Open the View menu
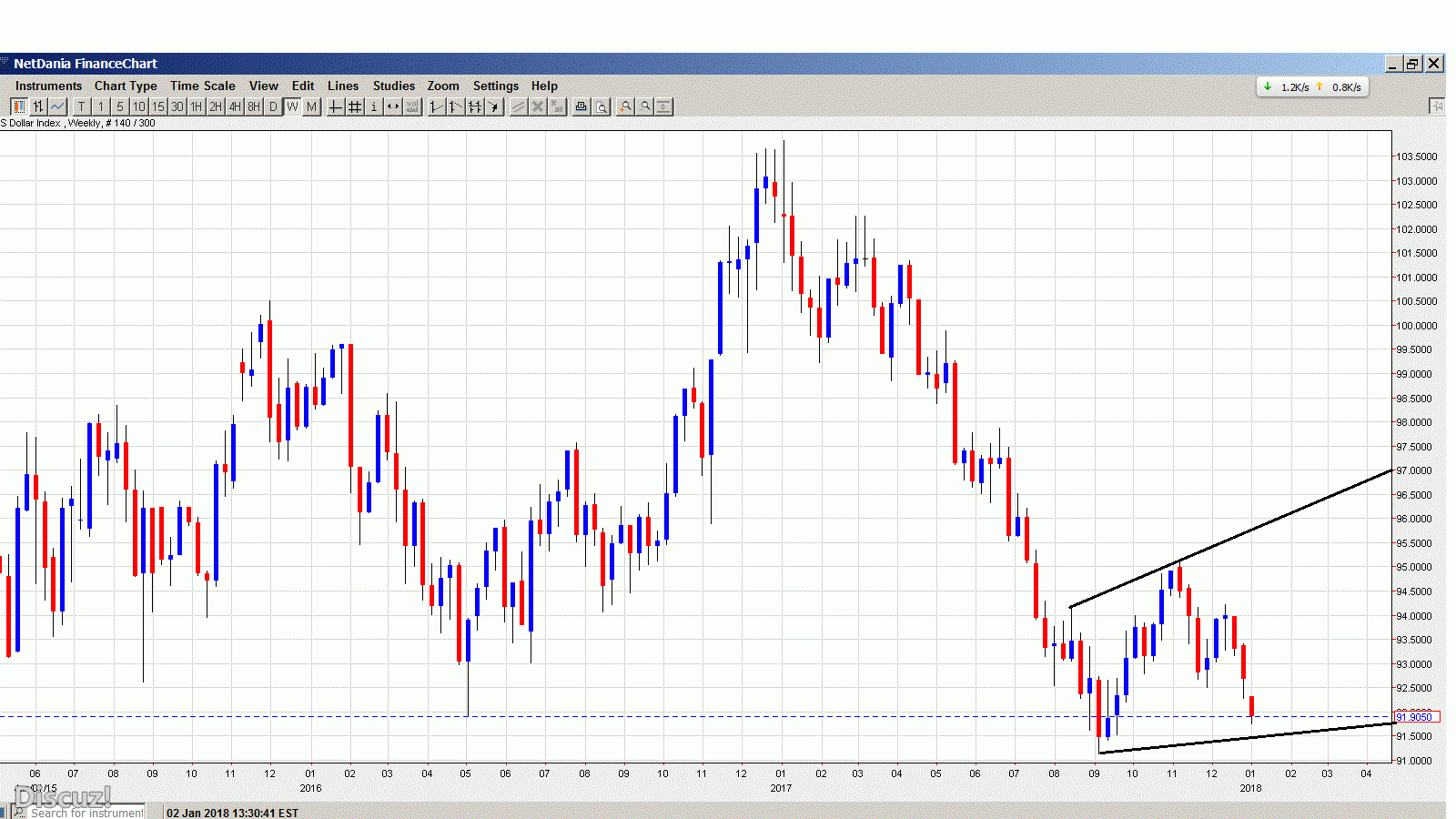 (x=264, y=86)
